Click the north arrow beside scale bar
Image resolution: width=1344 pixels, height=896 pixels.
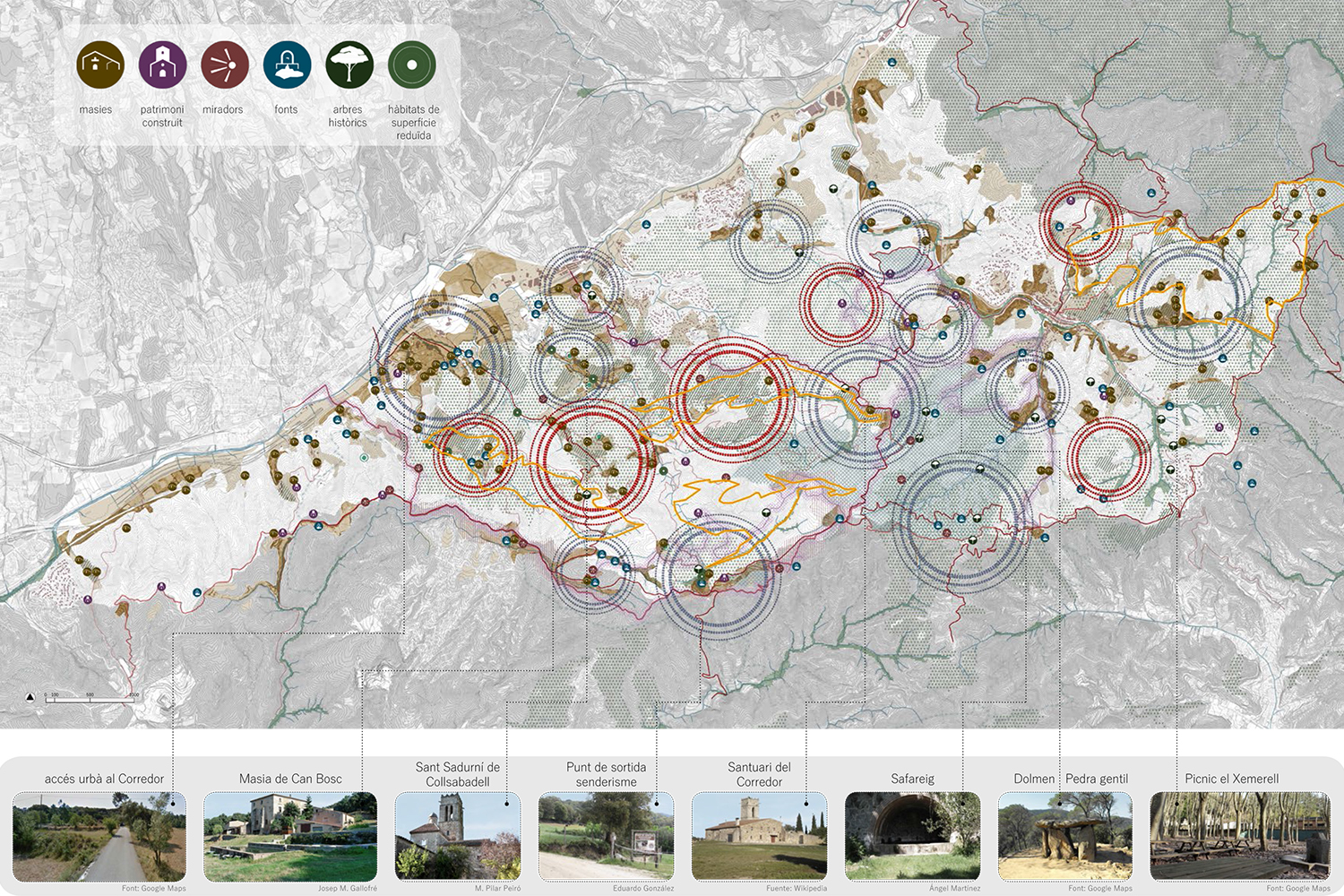point(30,696)
